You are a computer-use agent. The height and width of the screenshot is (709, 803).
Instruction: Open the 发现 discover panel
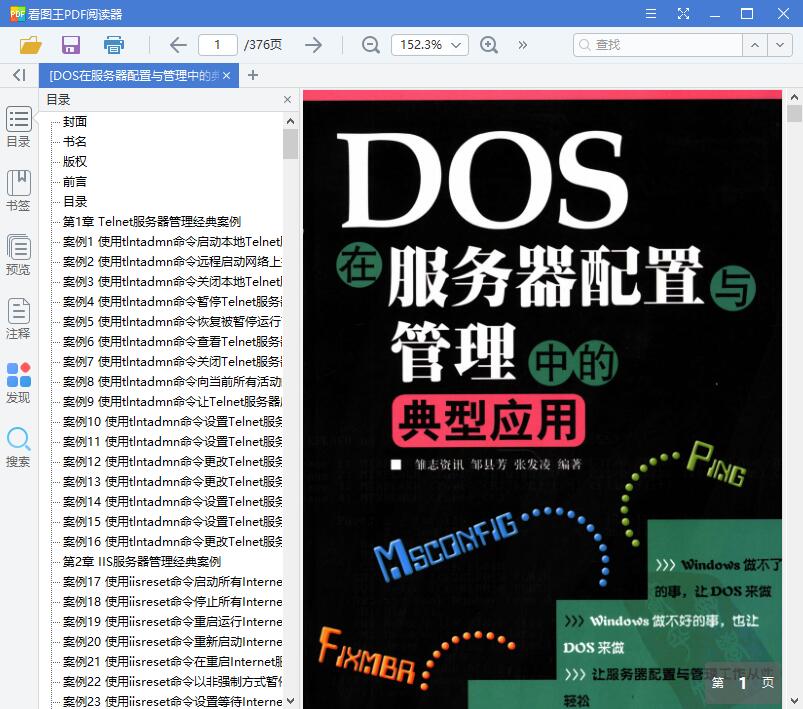pyautogui.click(x=18, y=383)
